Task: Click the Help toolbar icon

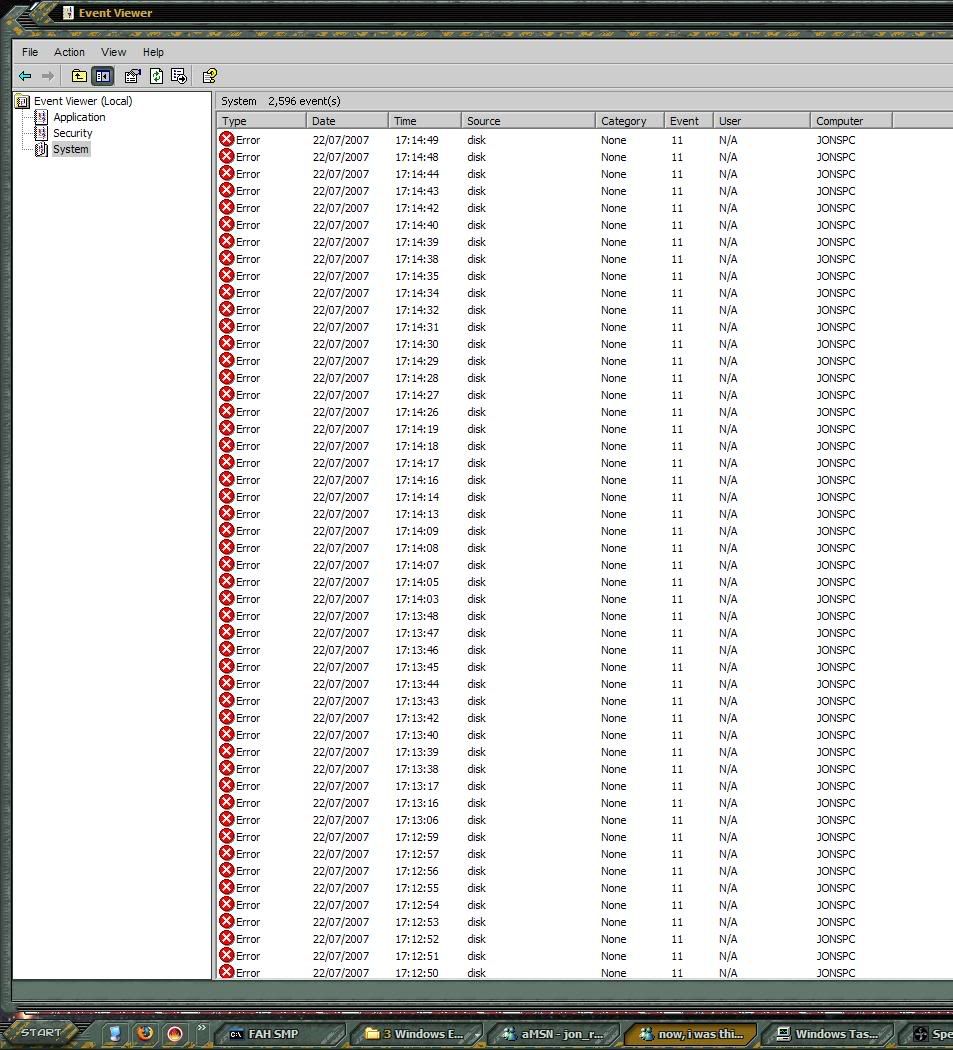Action: point(209,75)
